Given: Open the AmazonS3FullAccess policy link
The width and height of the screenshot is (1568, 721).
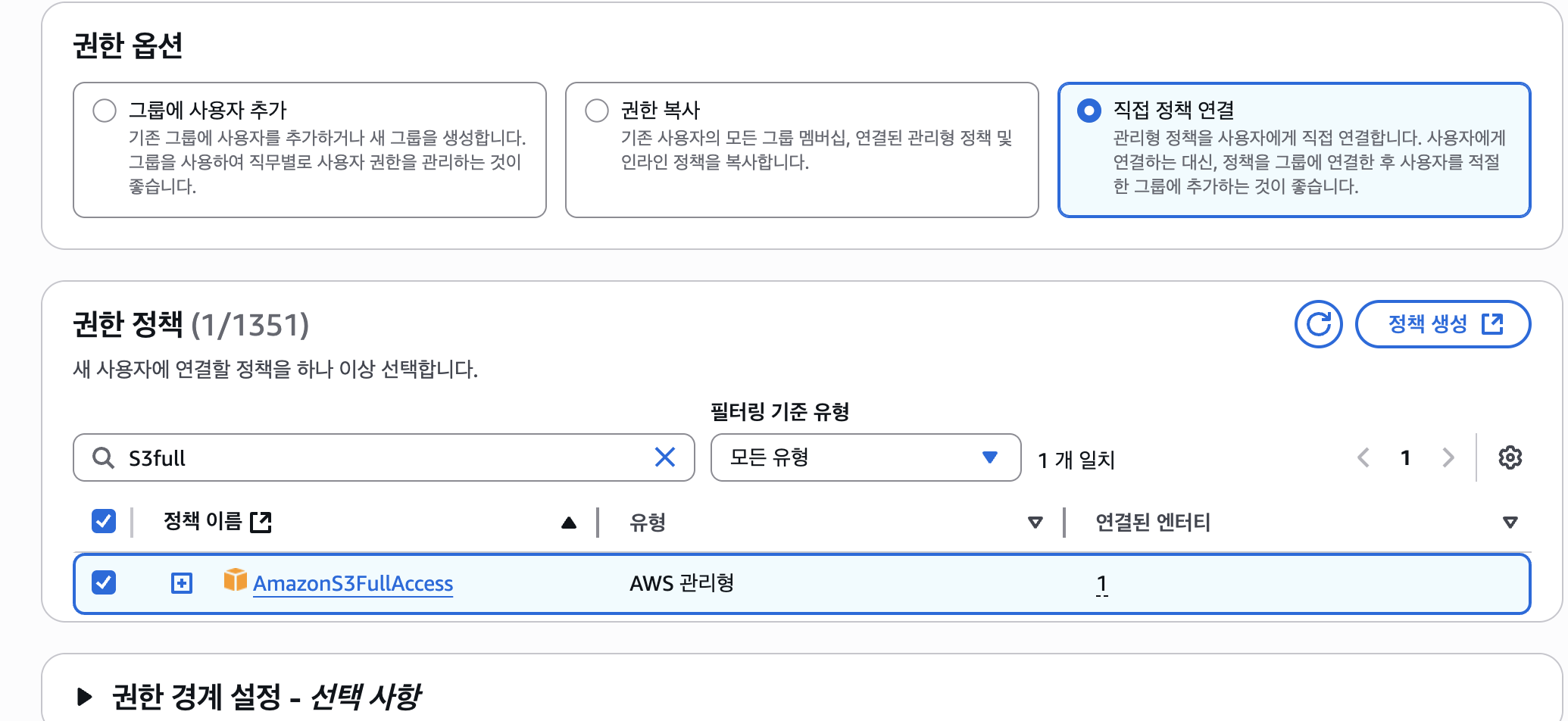Looking at the screenshot, I should click(x=353, y=583).
